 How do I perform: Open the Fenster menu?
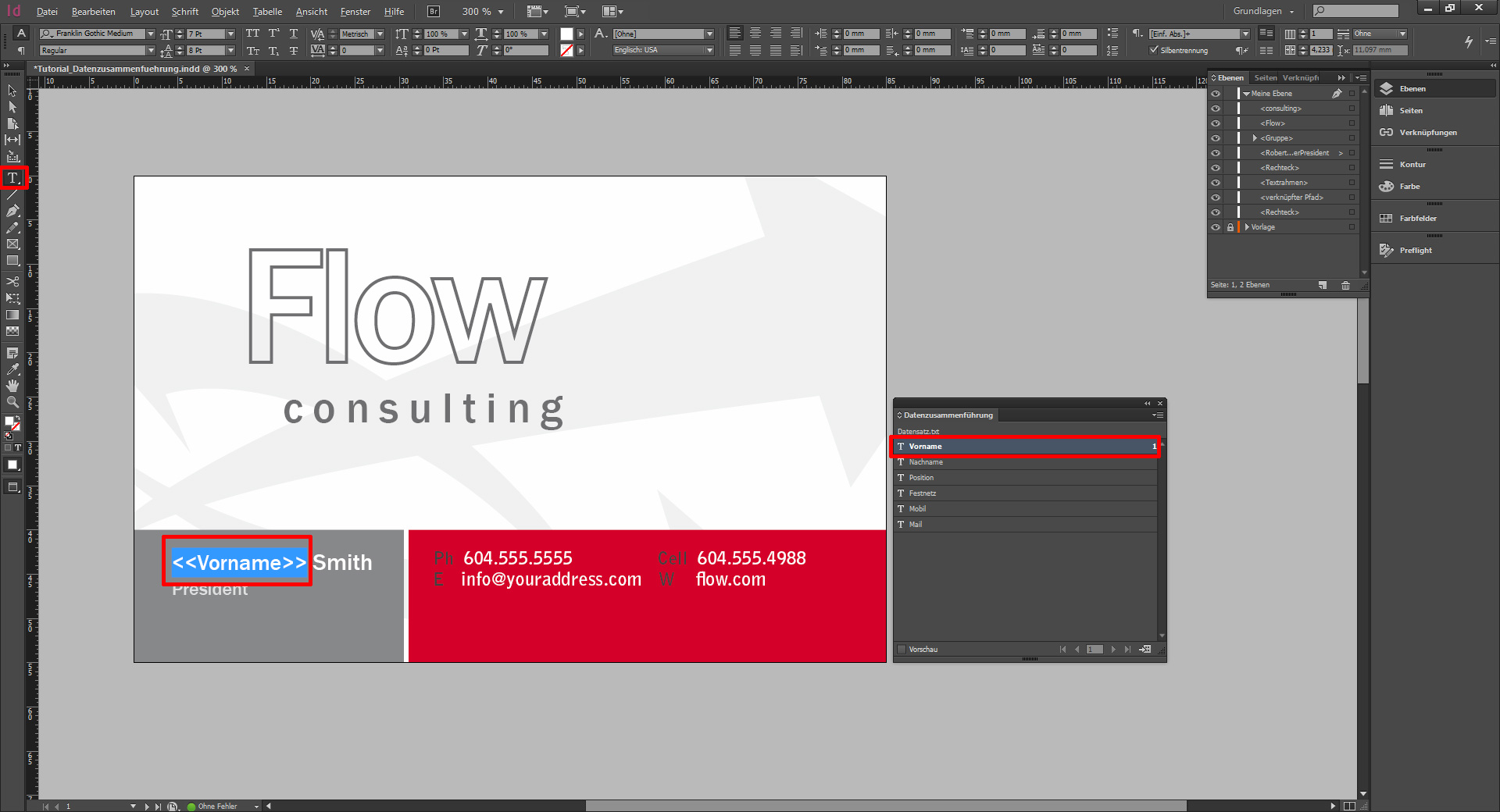pyautogui.click(x=355, y=11)
